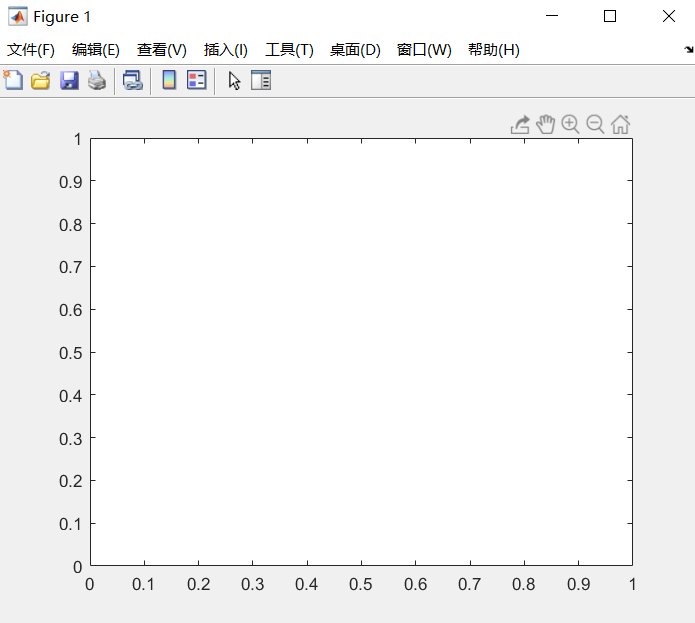Click the y-axis label 0.9

tap(70, 182)
